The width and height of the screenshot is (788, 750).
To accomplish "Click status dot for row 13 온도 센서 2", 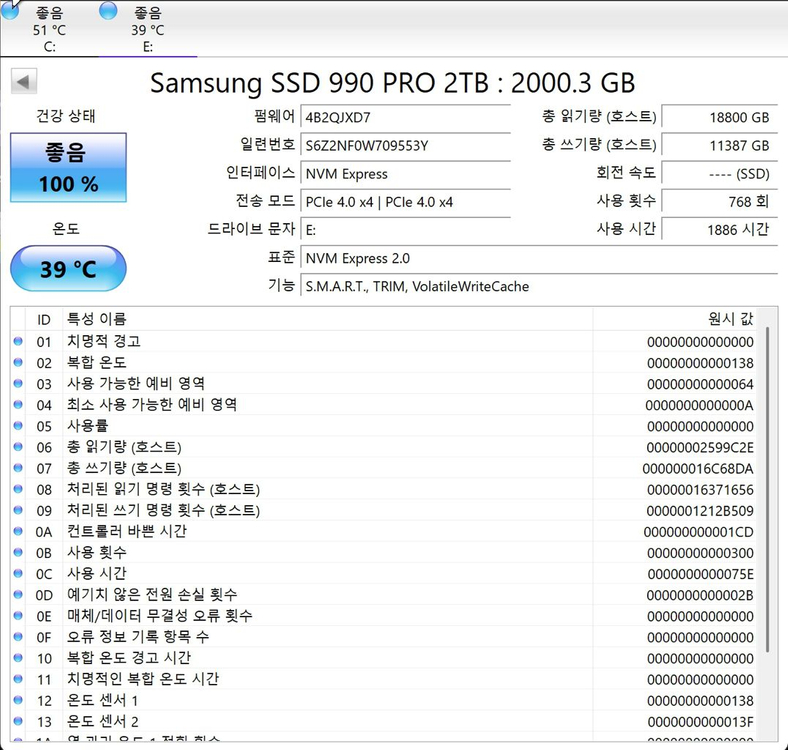I will pos(18,721).
